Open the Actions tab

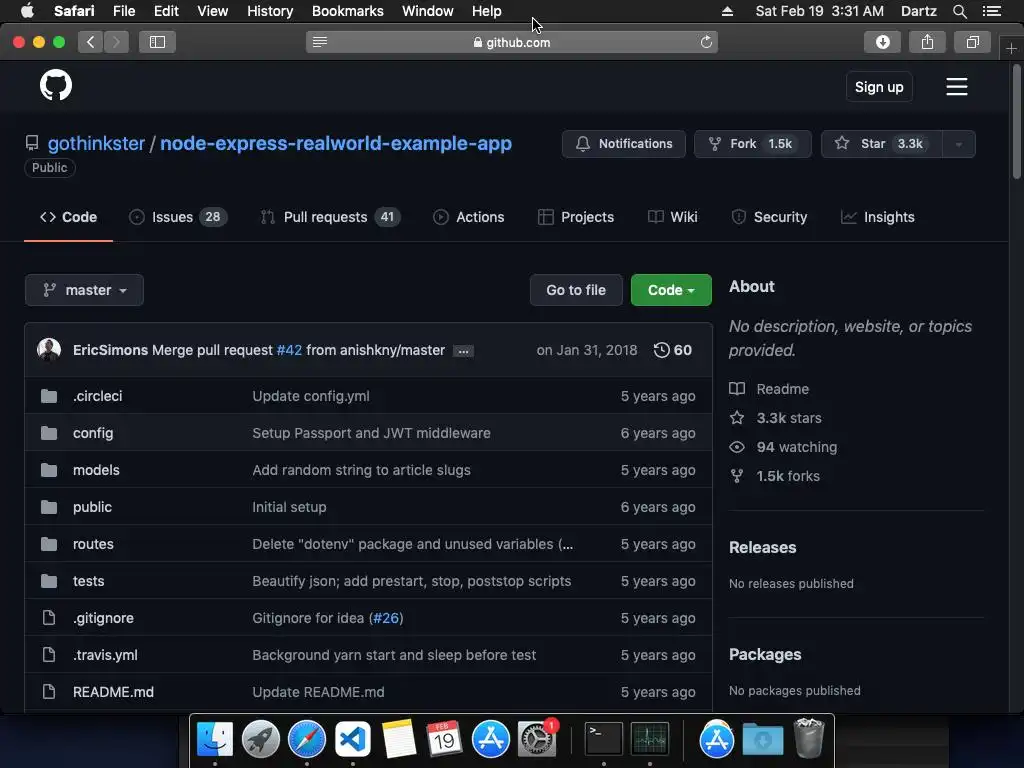[x=468, y=217]
